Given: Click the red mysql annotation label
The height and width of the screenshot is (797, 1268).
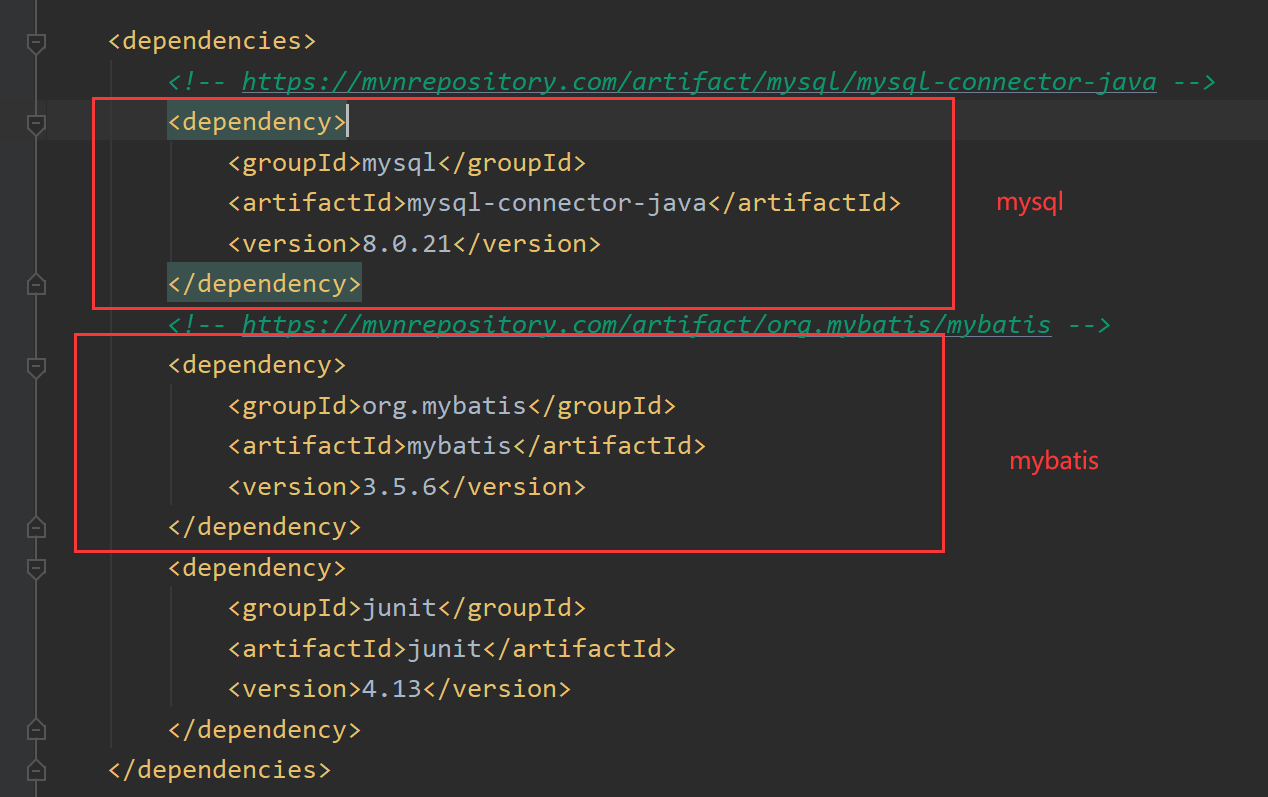Looking at the screenshot, I should 1029,202.
